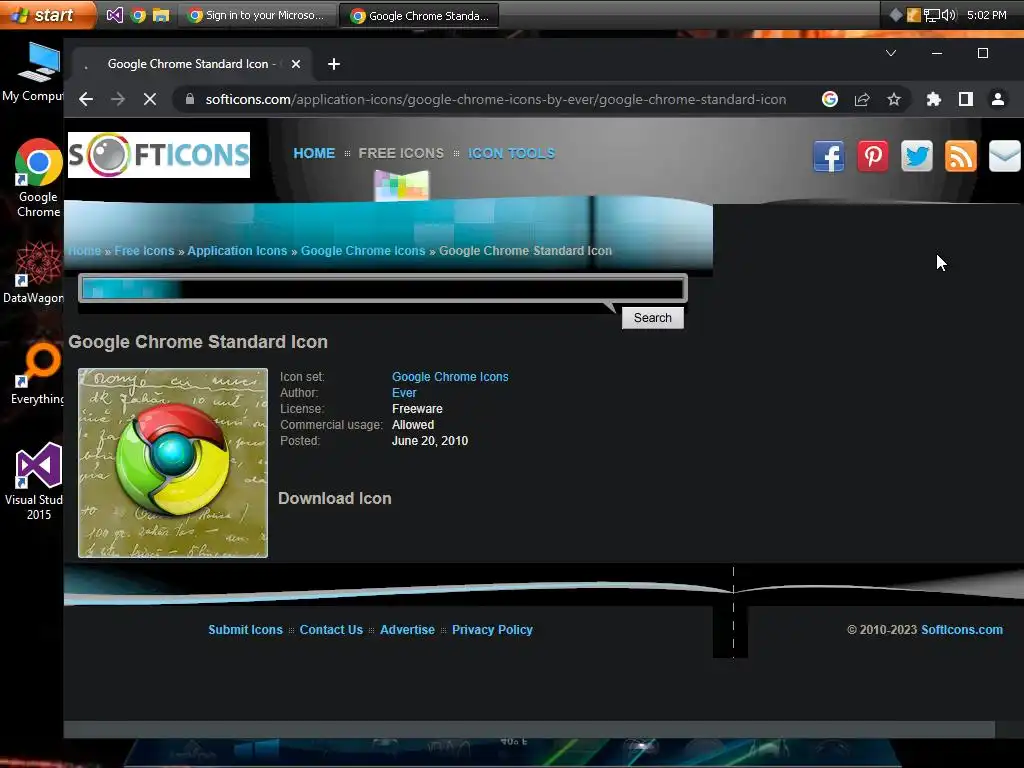This screenshot has width=1024, height=768.
Task: Open the Facebook social icon
Action: click(x=829, y=156)
